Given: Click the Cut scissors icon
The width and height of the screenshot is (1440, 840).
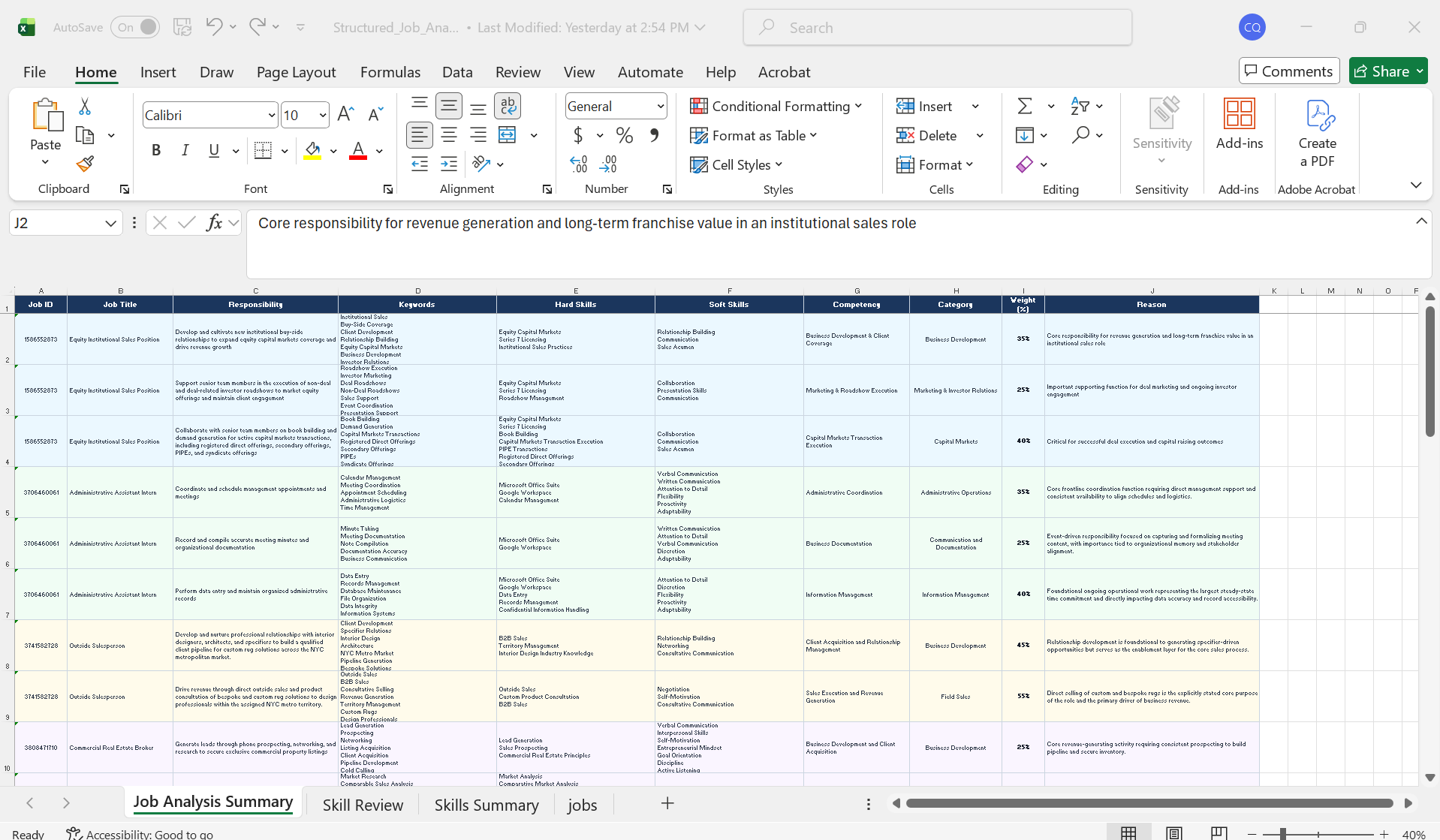Looking at the screenshot, I should coord(85,107).
